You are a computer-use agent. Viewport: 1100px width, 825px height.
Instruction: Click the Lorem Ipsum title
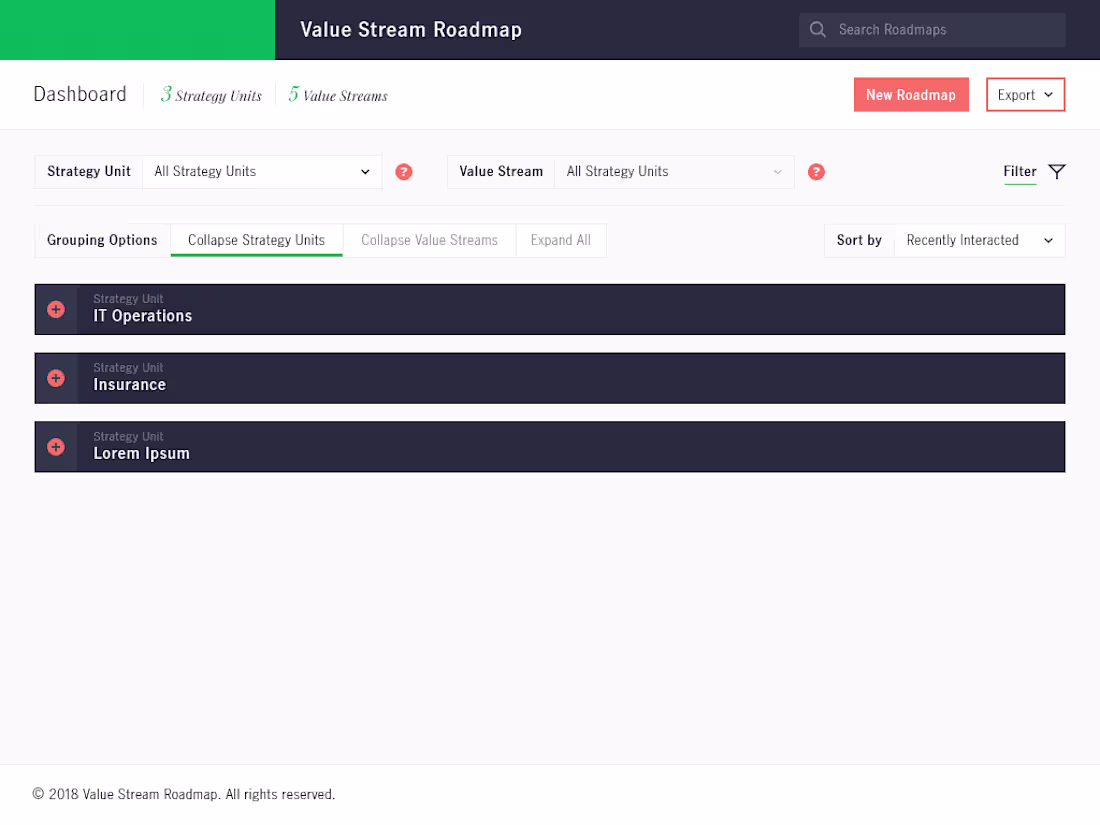pos(141,453)
